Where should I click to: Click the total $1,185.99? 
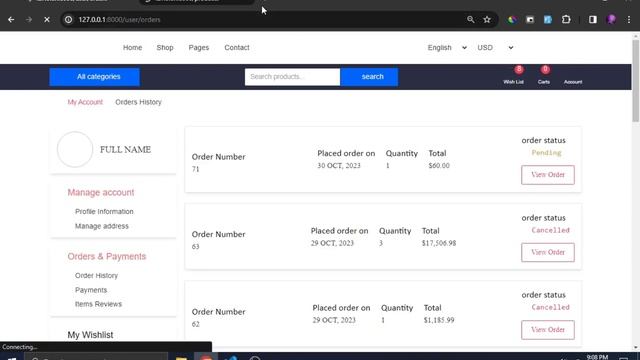[x=439, y=320]
